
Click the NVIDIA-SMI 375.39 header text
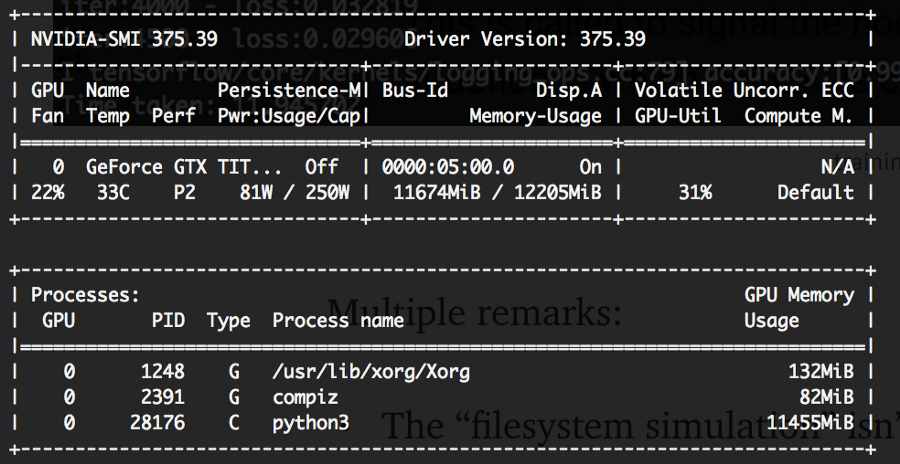124,39
